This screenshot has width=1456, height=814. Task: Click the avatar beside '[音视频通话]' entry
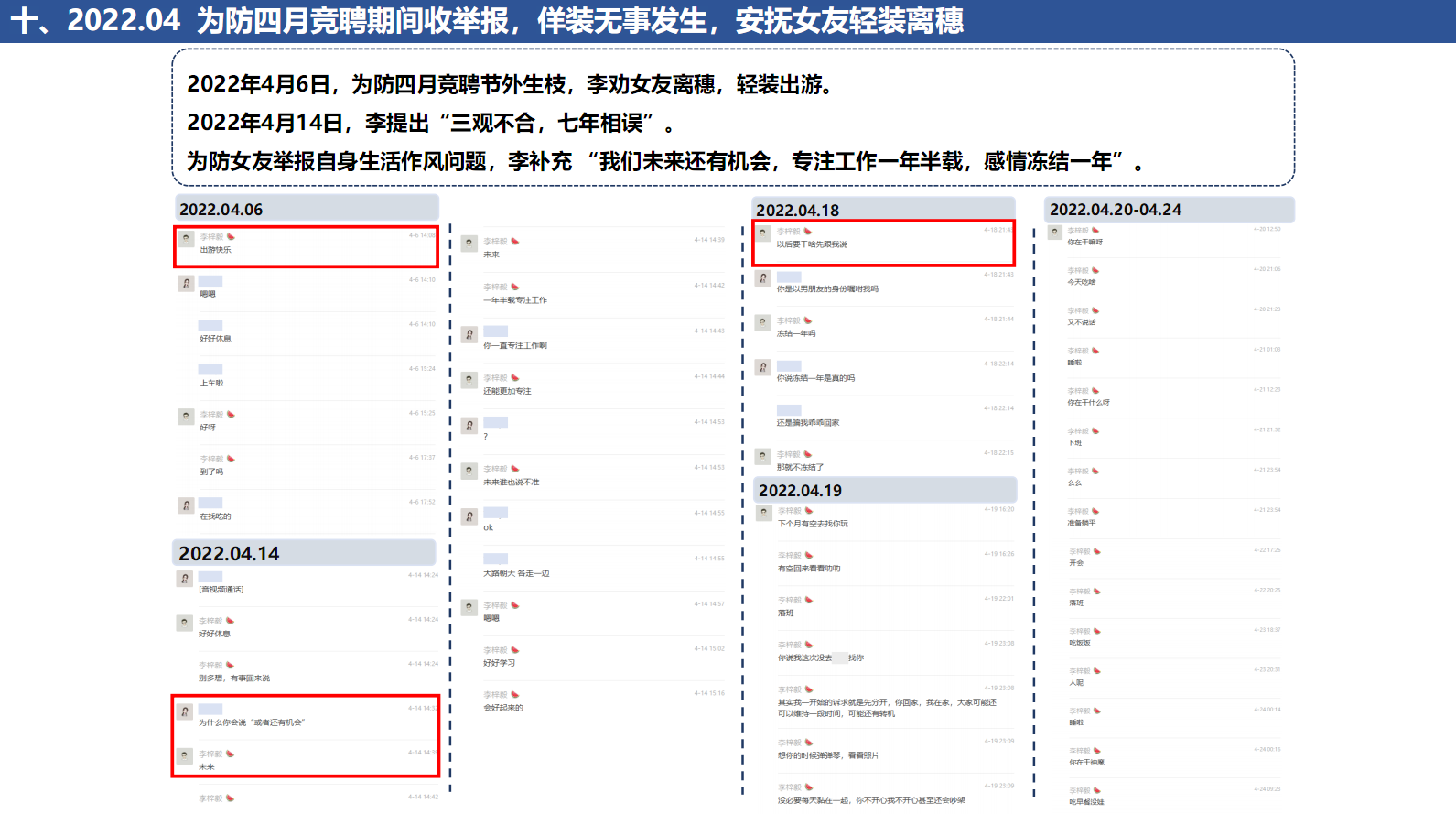point(185,579)
